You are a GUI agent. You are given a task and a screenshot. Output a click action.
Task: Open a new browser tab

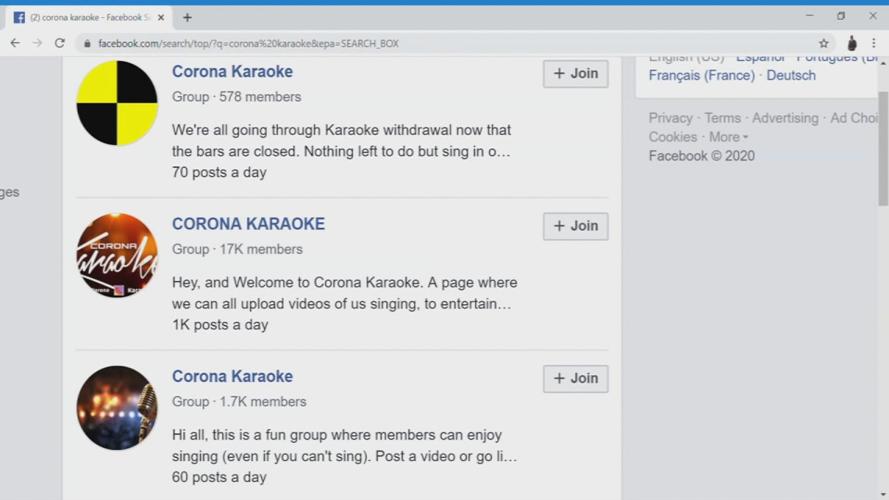pos(187,18)
